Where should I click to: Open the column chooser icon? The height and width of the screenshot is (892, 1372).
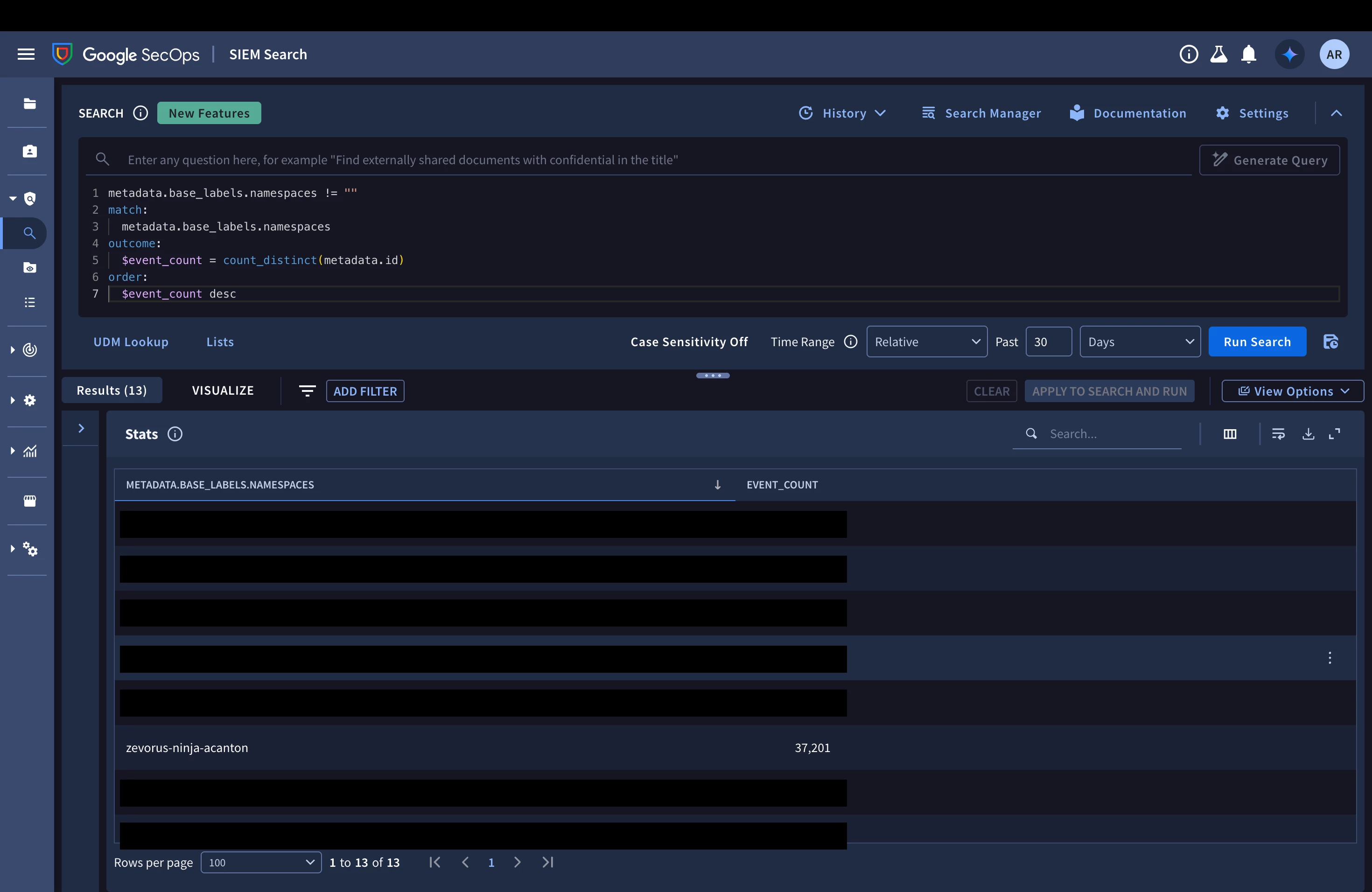pos(1230,434)
